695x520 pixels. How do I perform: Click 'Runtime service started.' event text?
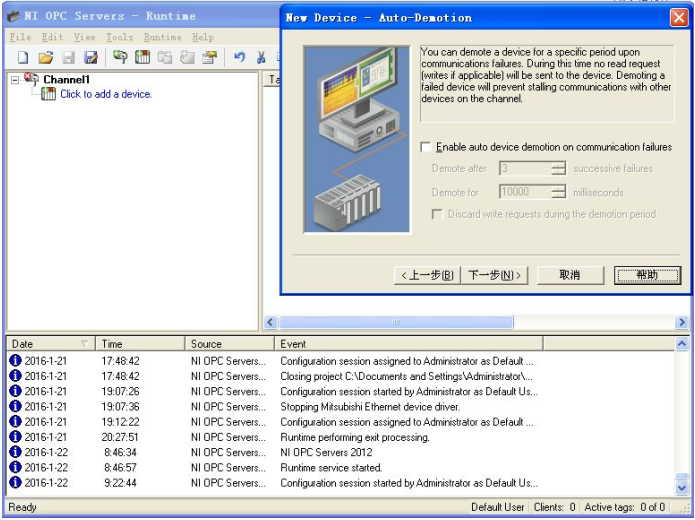tap(331, 467)
